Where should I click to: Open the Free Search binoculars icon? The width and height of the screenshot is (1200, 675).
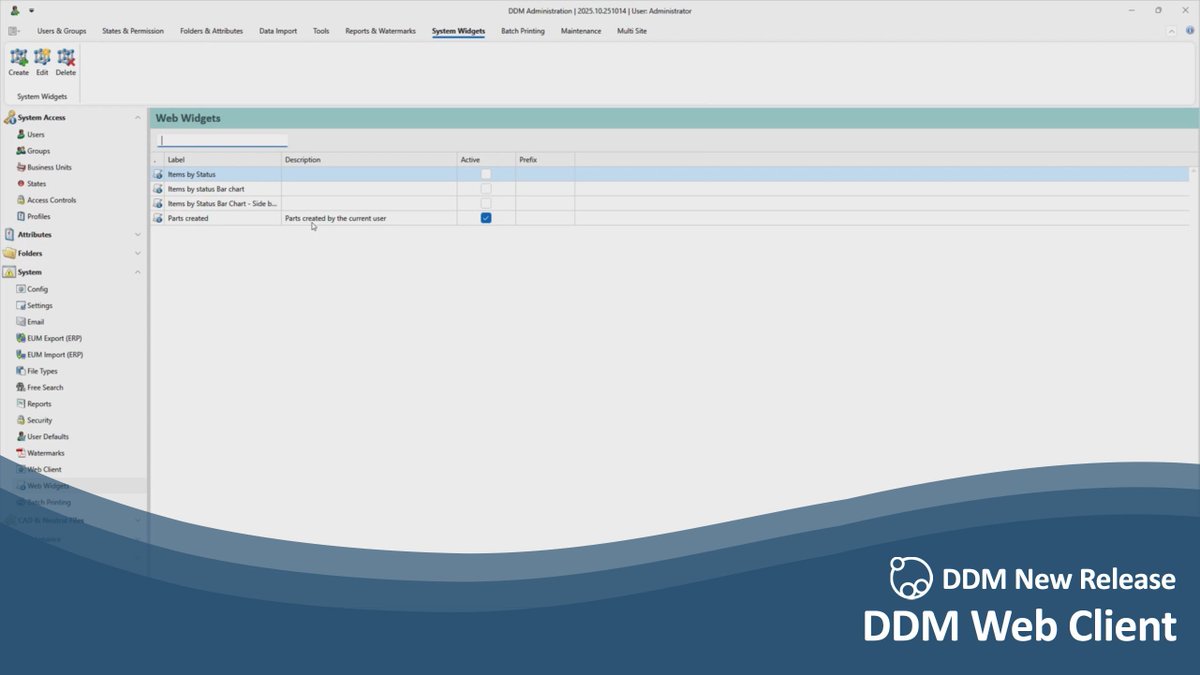pos(20,387)
